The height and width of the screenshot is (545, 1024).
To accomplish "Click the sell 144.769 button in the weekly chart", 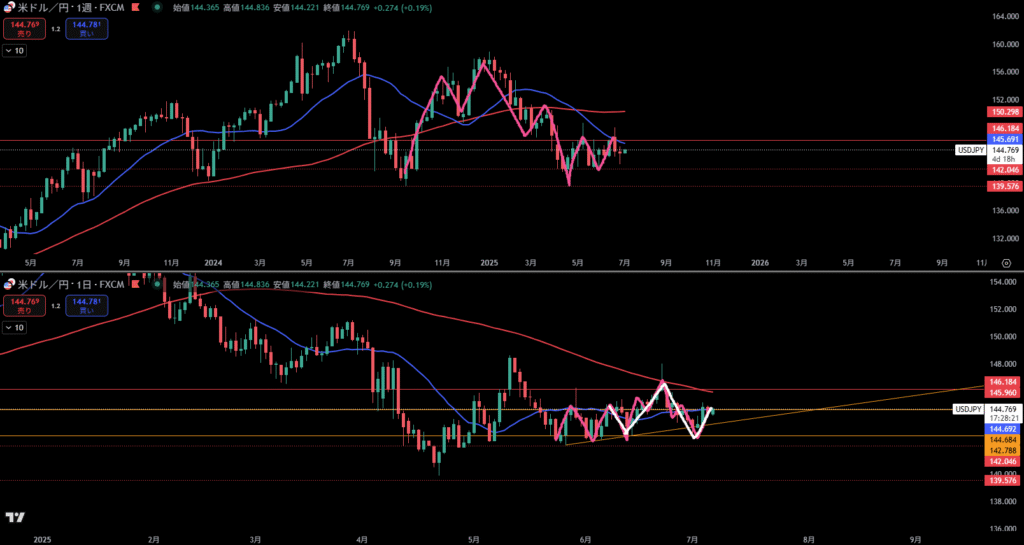I will pos(25,29).
